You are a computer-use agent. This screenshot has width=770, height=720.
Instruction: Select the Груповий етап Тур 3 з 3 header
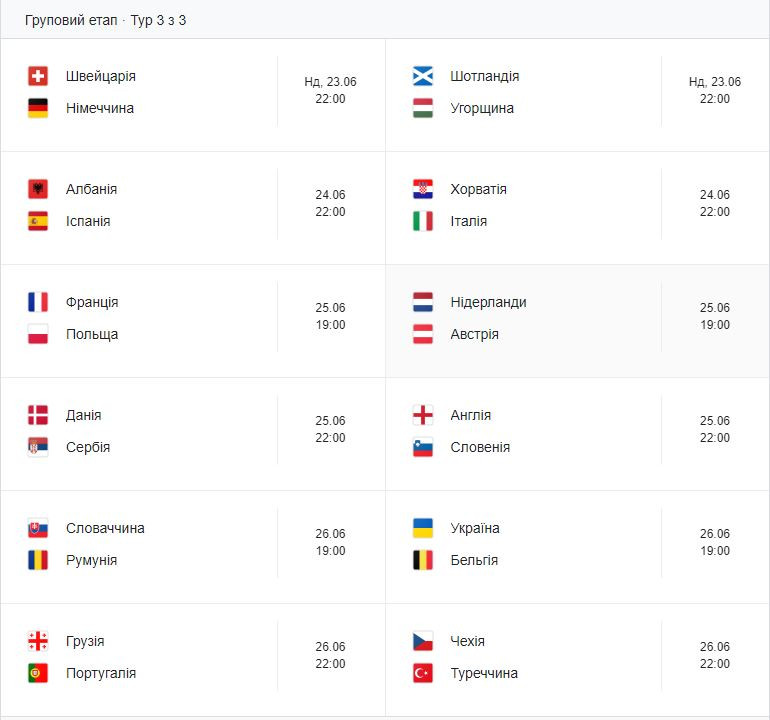click(x=106, y=21)
